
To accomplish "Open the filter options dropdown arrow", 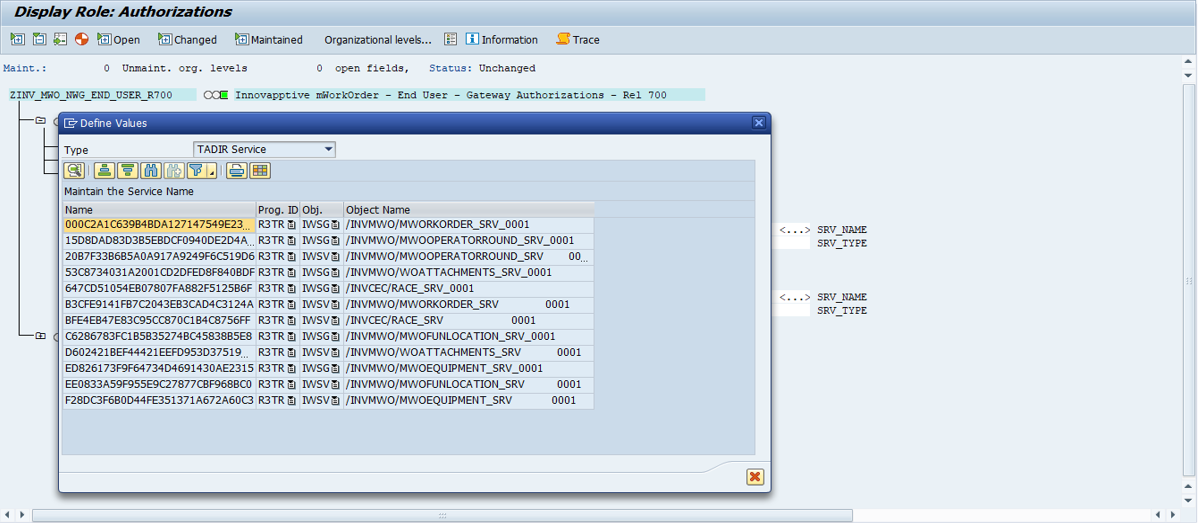I will pyautogui.click(x=212, y=174).
